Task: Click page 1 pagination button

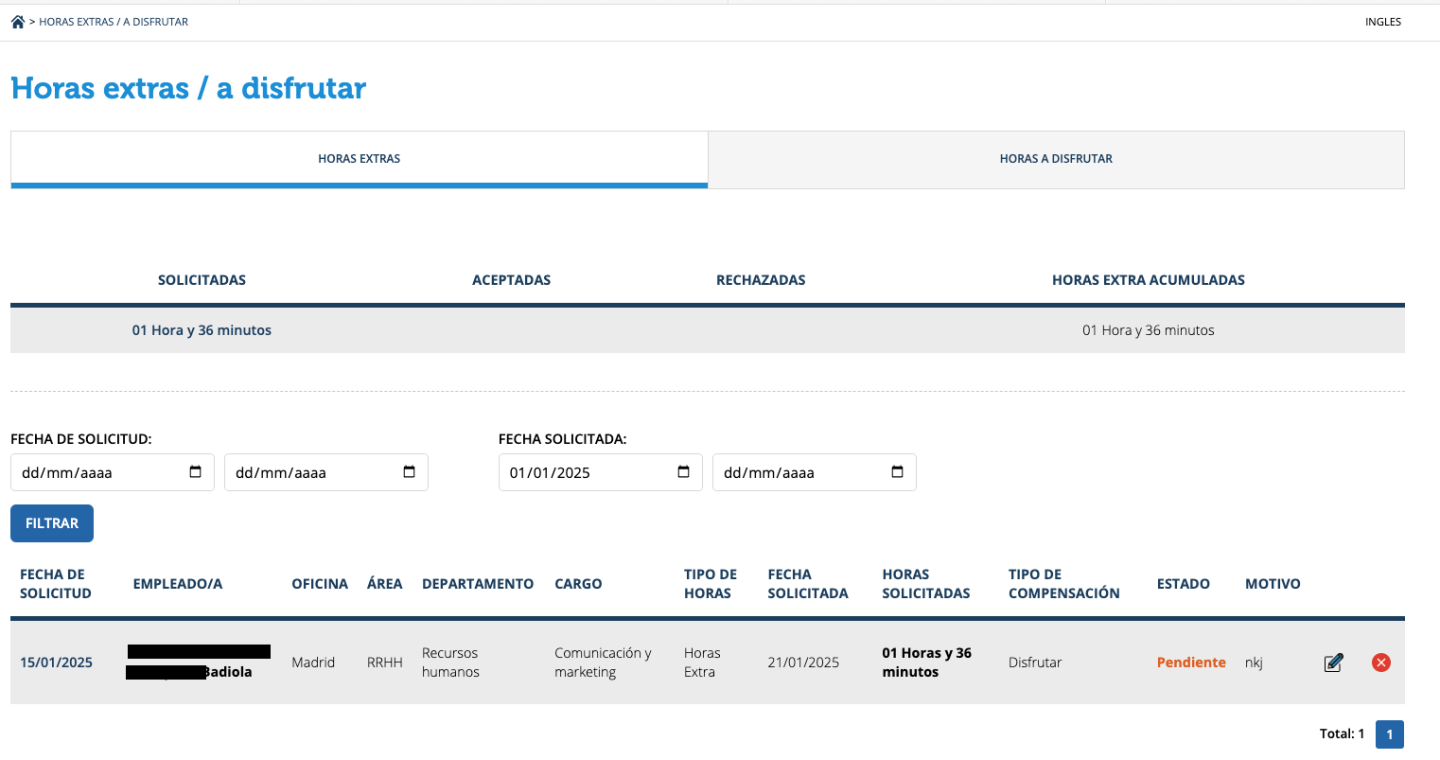Action: (1389, 734)
